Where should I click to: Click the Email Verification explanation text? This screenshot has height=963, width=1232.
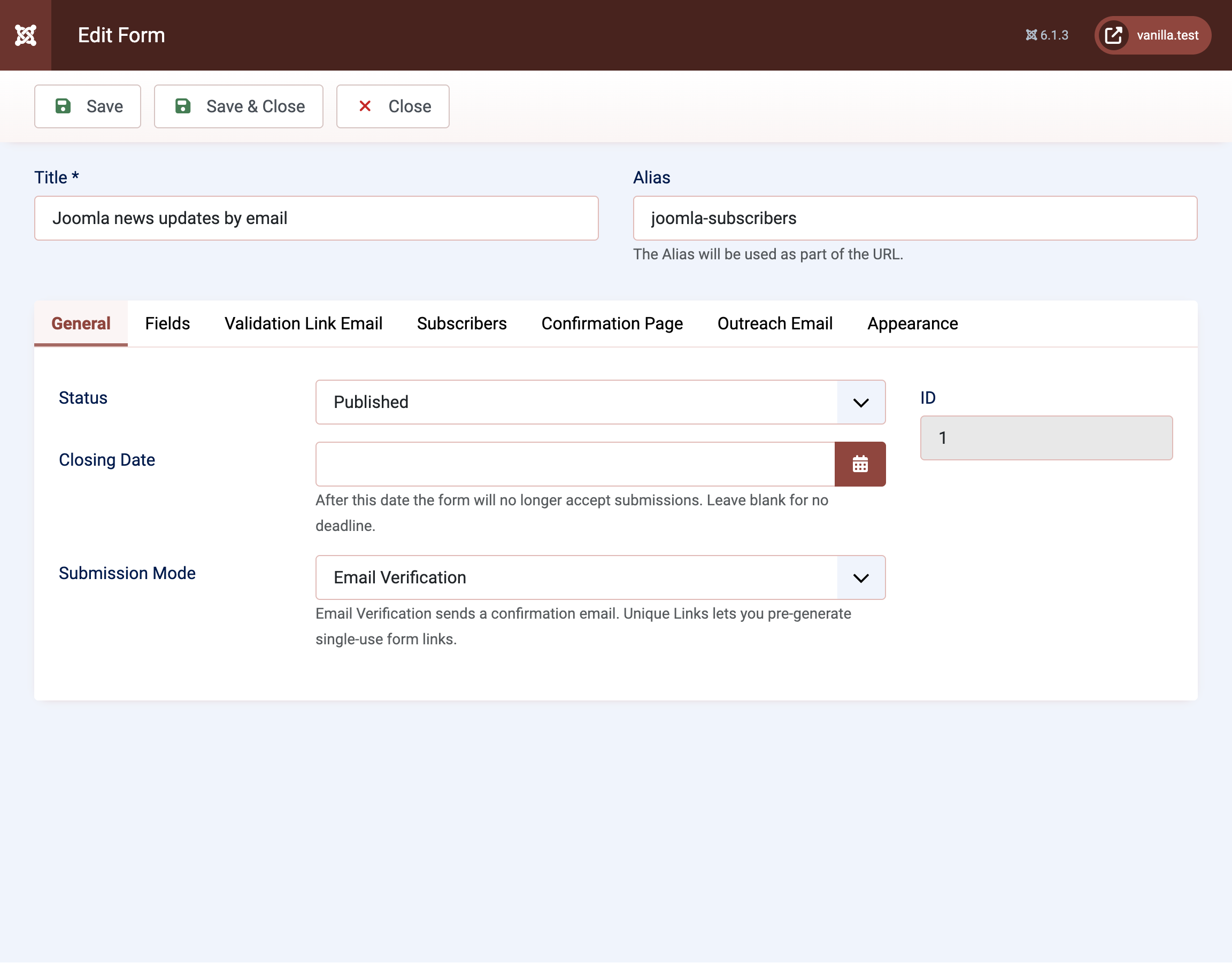coord(583,626)
